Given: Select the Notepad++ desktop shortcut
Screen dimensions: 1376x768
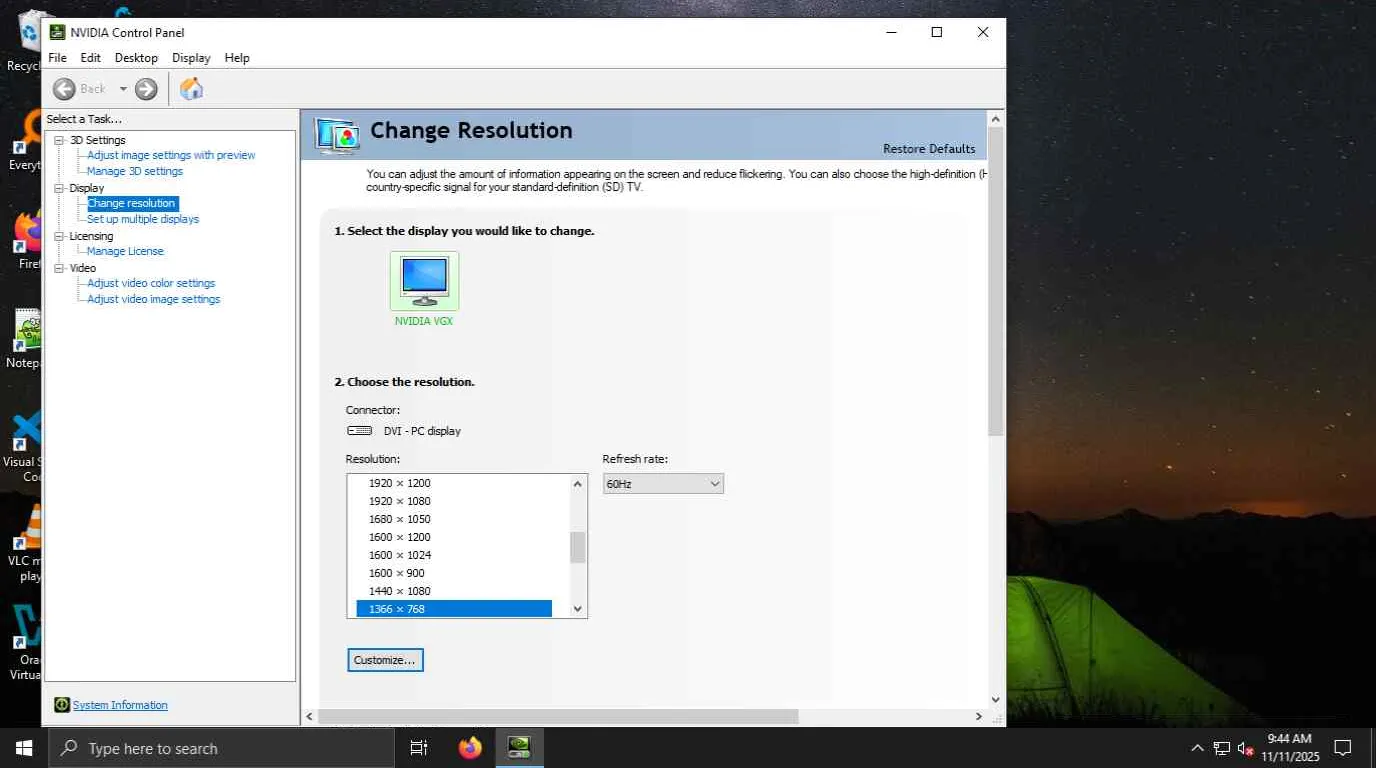Looking at the screenshot, I should [x=22, y=340].
